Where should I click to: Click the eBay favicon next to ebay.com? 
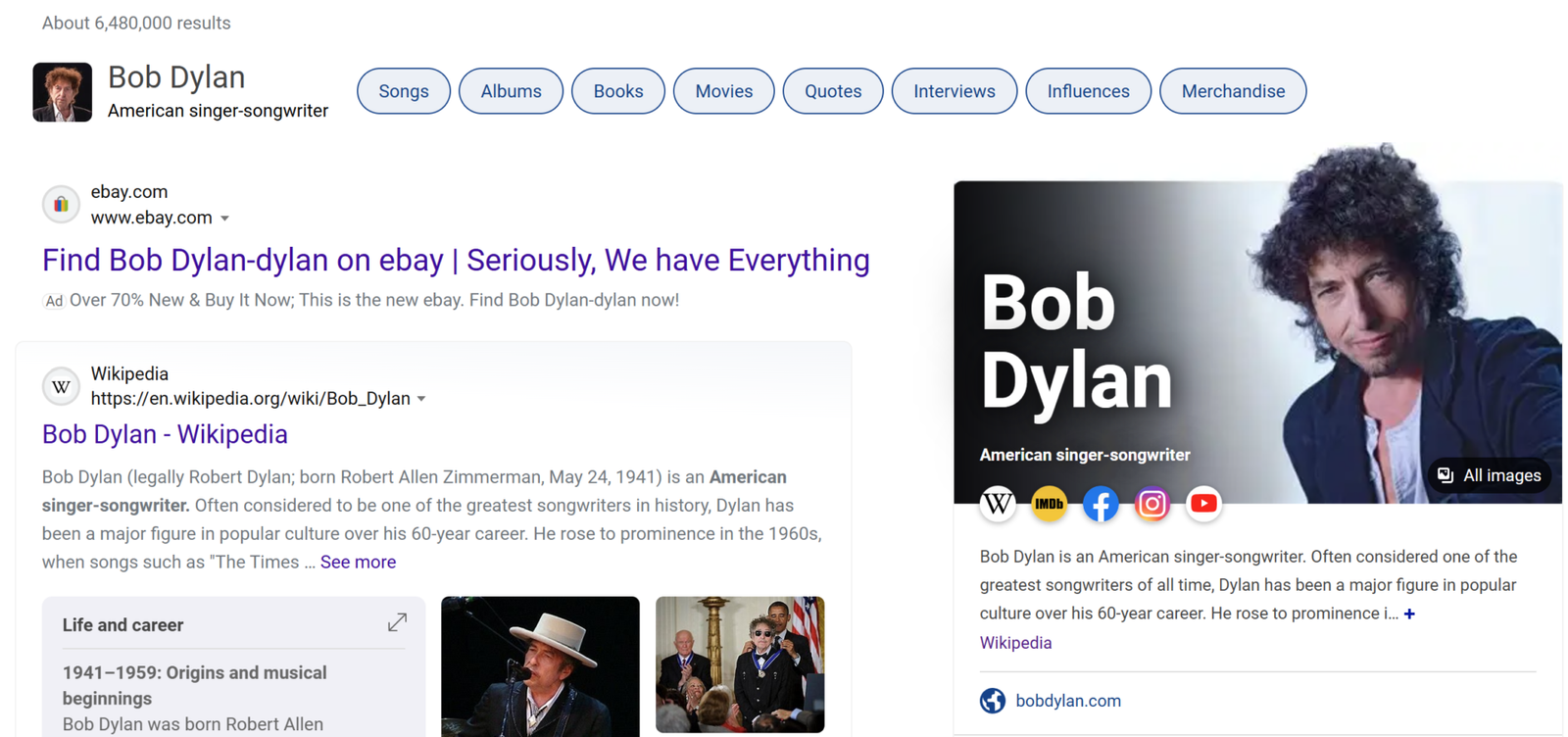(x=61, y=204)
